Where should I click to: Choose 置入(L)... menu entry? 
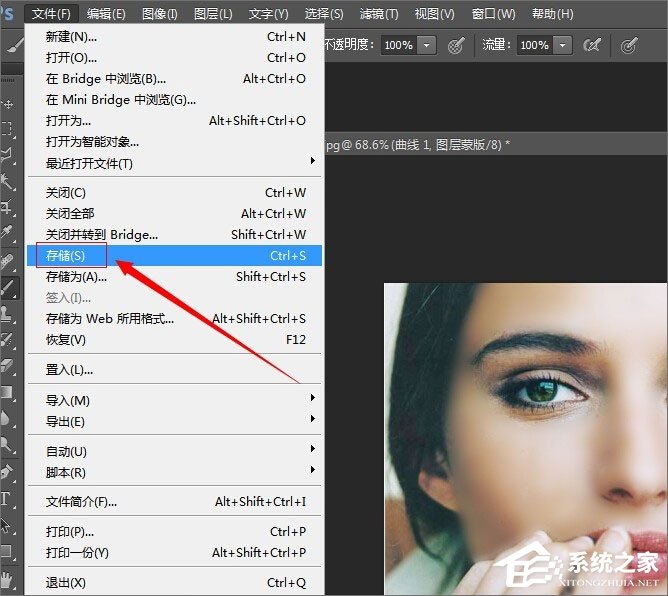175,369
